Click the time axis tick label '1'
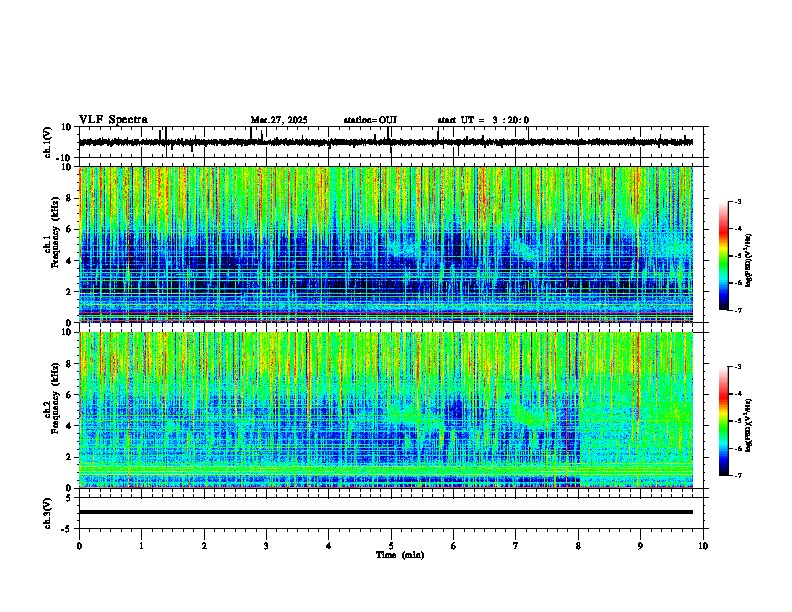 click(x=141, y=546)
